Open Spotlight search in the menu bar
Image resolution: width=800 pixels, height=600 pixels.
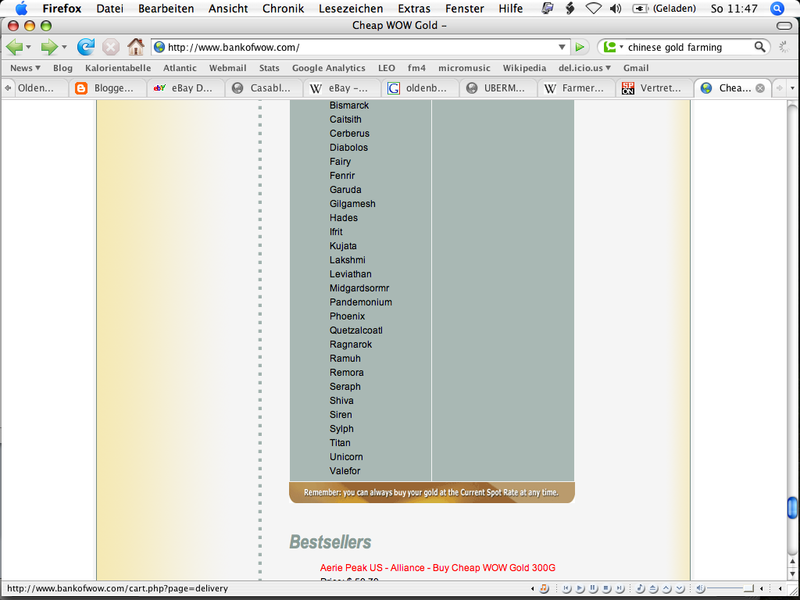[x=777, y=8]
